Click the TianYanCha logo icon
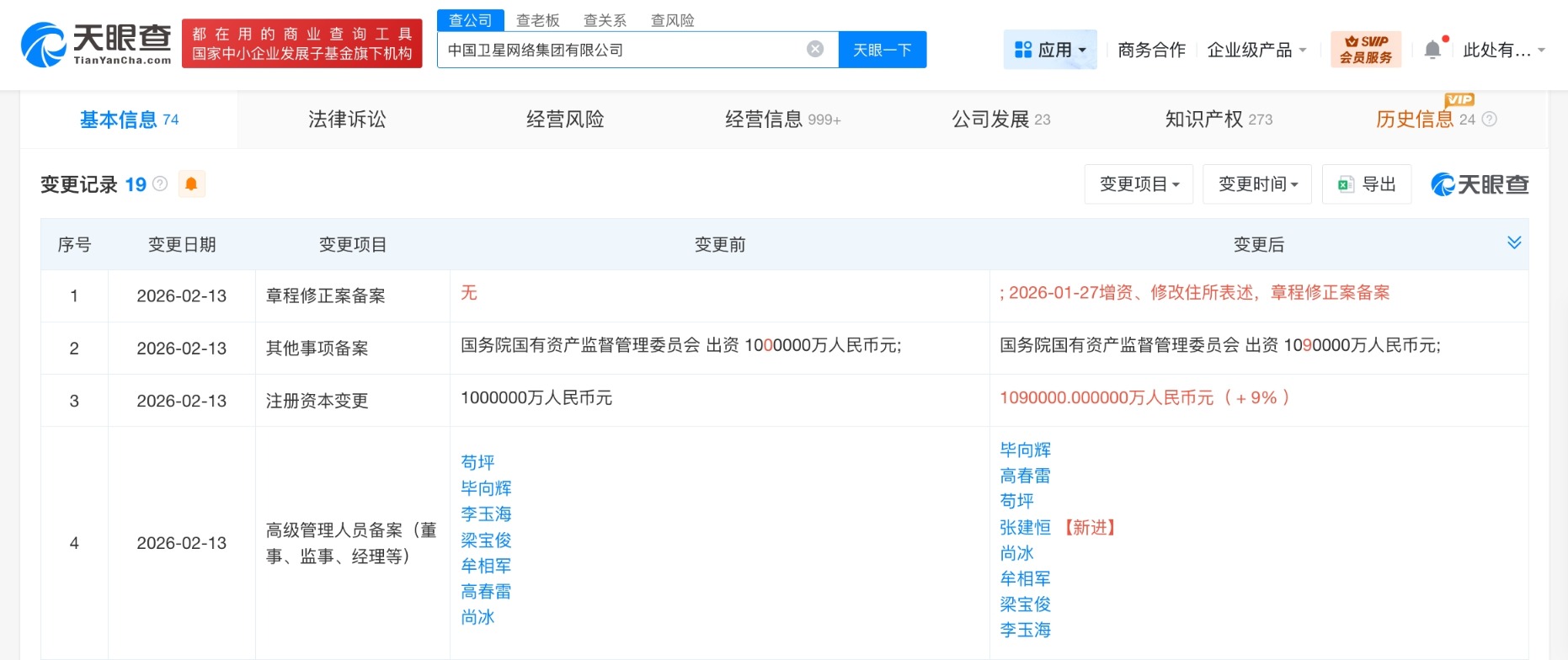The image size is (1568, 660). (44, 45)
